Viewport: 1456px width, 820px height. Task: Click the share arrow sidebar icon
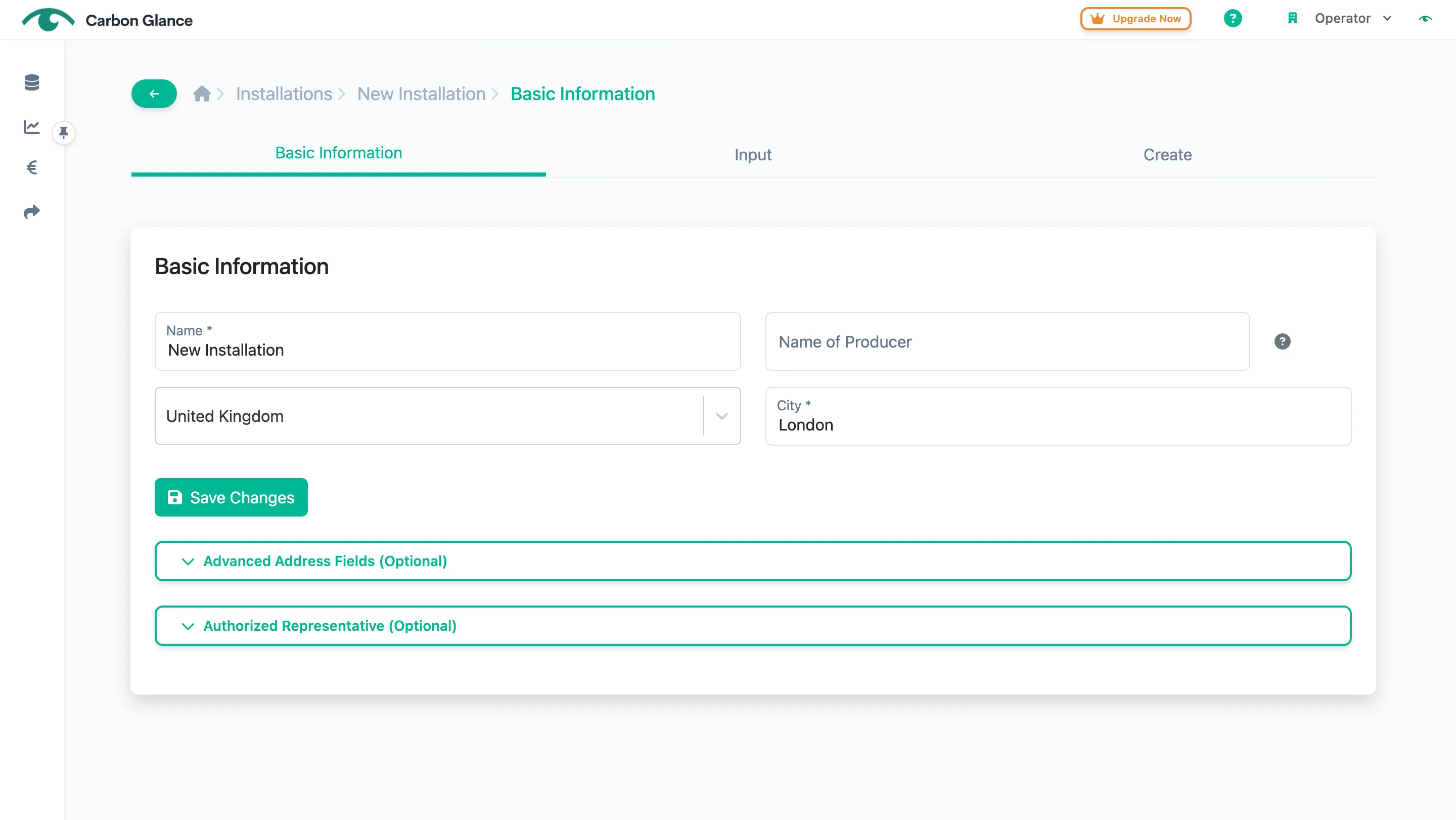pos(32,211)
